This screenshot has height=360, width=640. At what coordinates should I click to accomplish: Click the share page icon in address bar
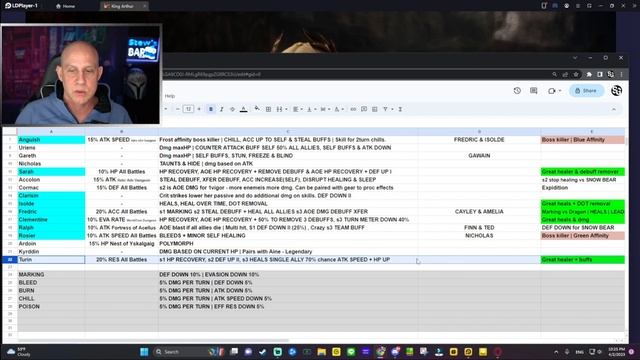click(x=565, y=74)
